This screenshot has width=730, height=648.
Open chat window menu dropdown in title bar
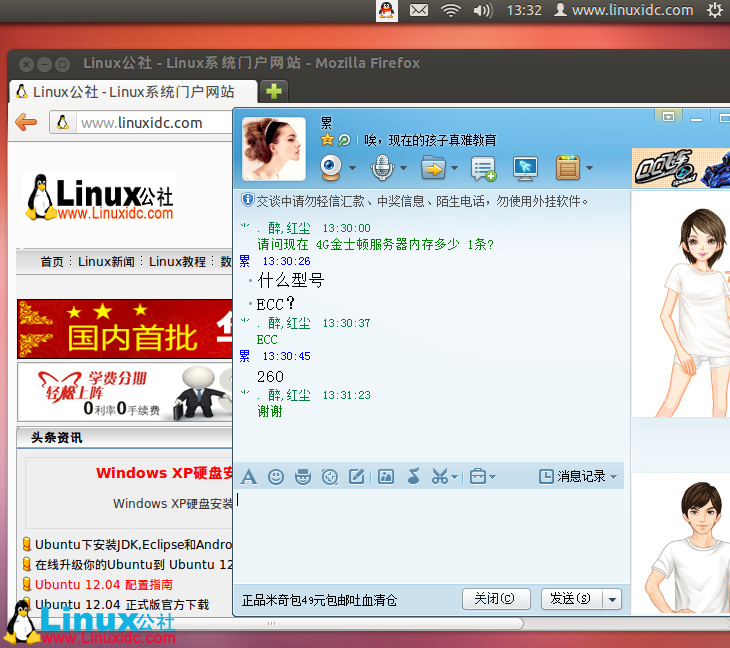coord(669,117)
